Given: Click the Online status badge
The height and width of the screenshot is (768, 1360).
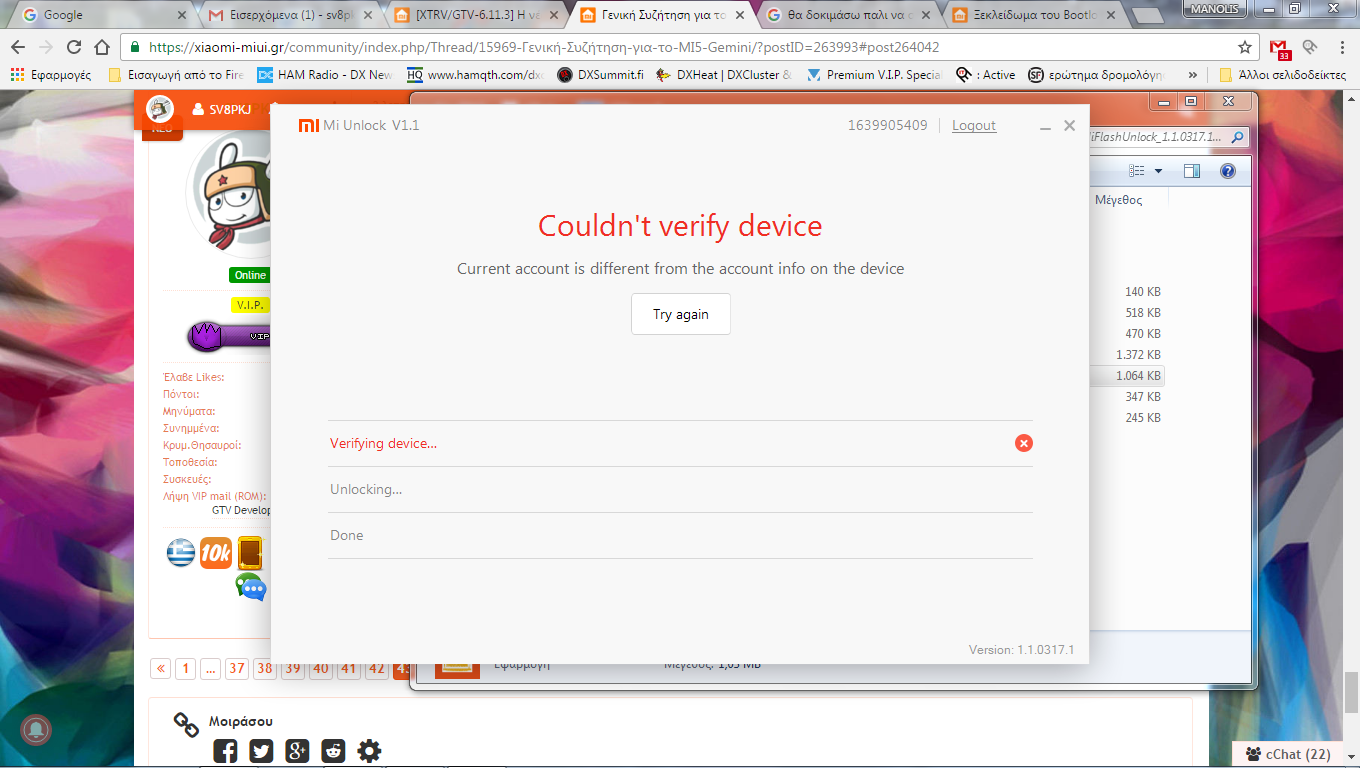Looking at the screenshot, I should tap(250, 275).
